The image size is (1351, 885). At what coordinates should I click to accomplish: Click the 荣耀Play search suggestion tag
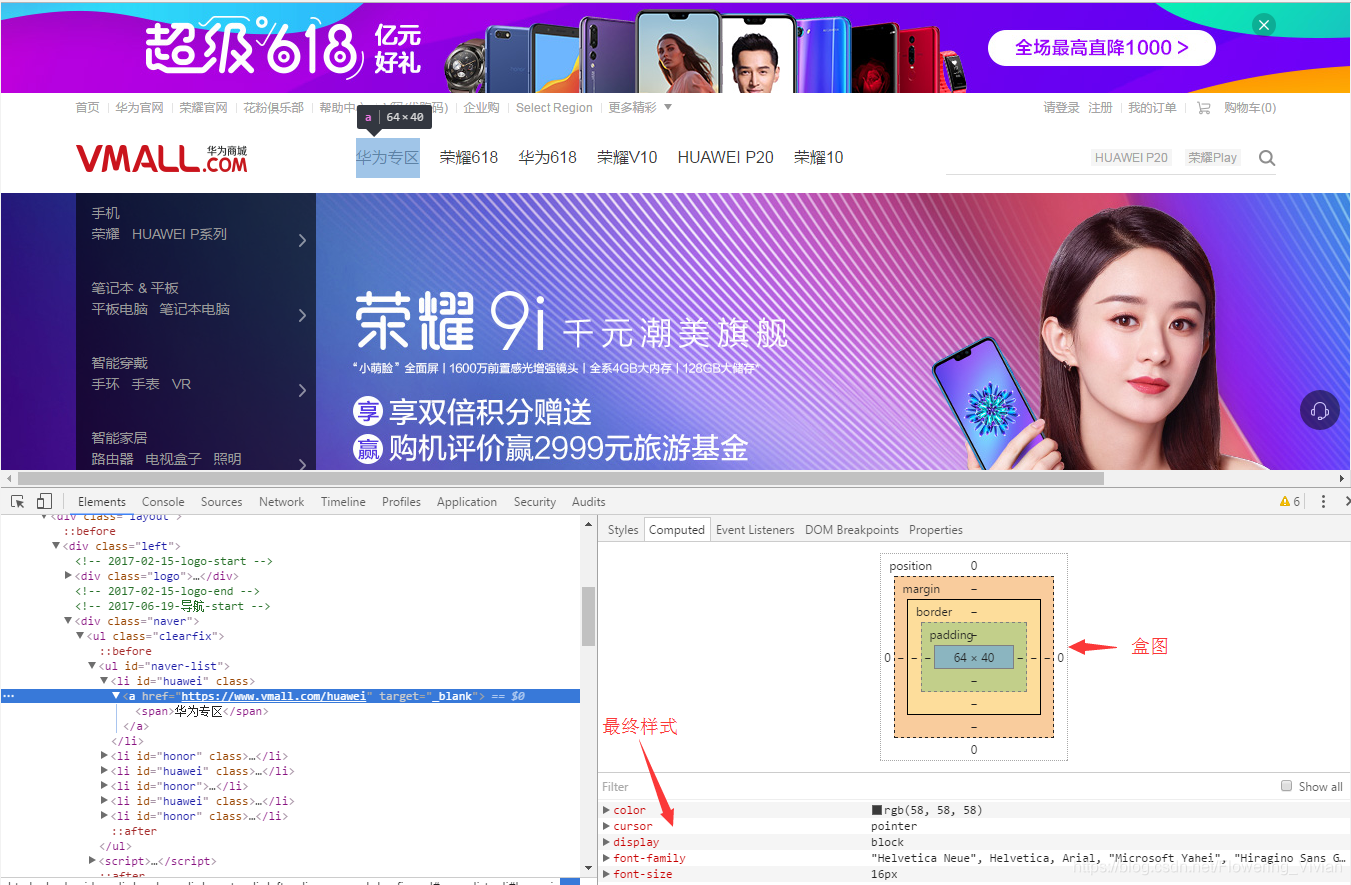pos(1213,157)
